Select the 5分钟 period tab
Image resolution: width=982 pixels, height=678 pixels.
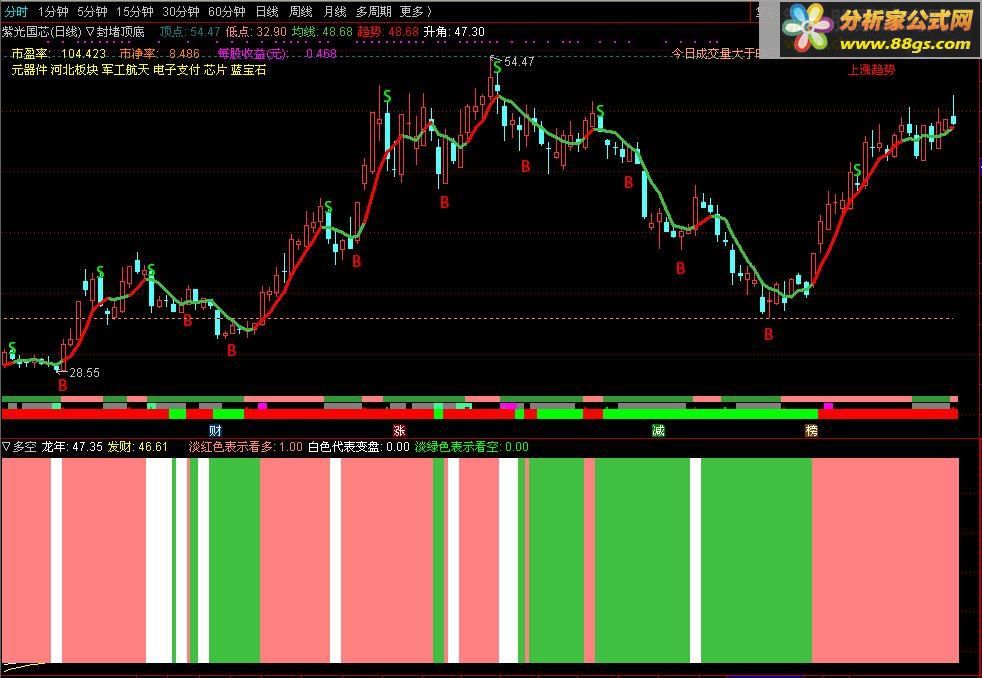92,11
